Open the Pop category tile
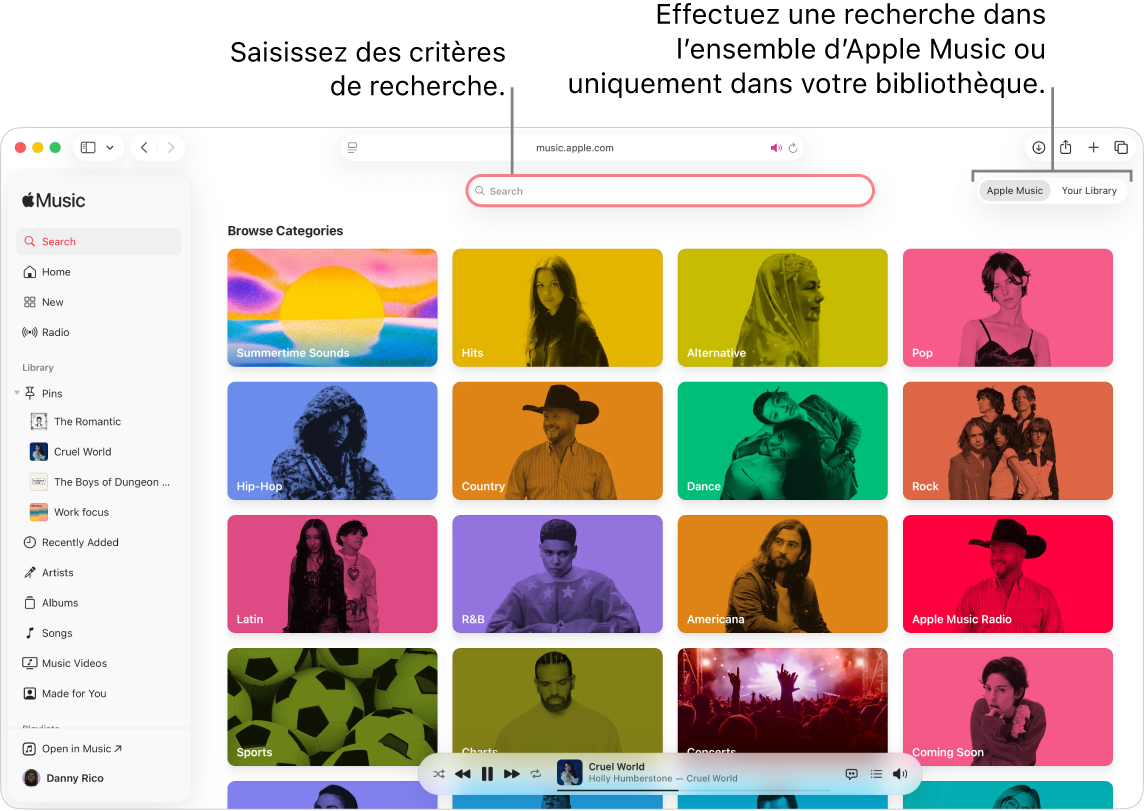Screen dimensions: 1144x811 tap(1008, 308)
